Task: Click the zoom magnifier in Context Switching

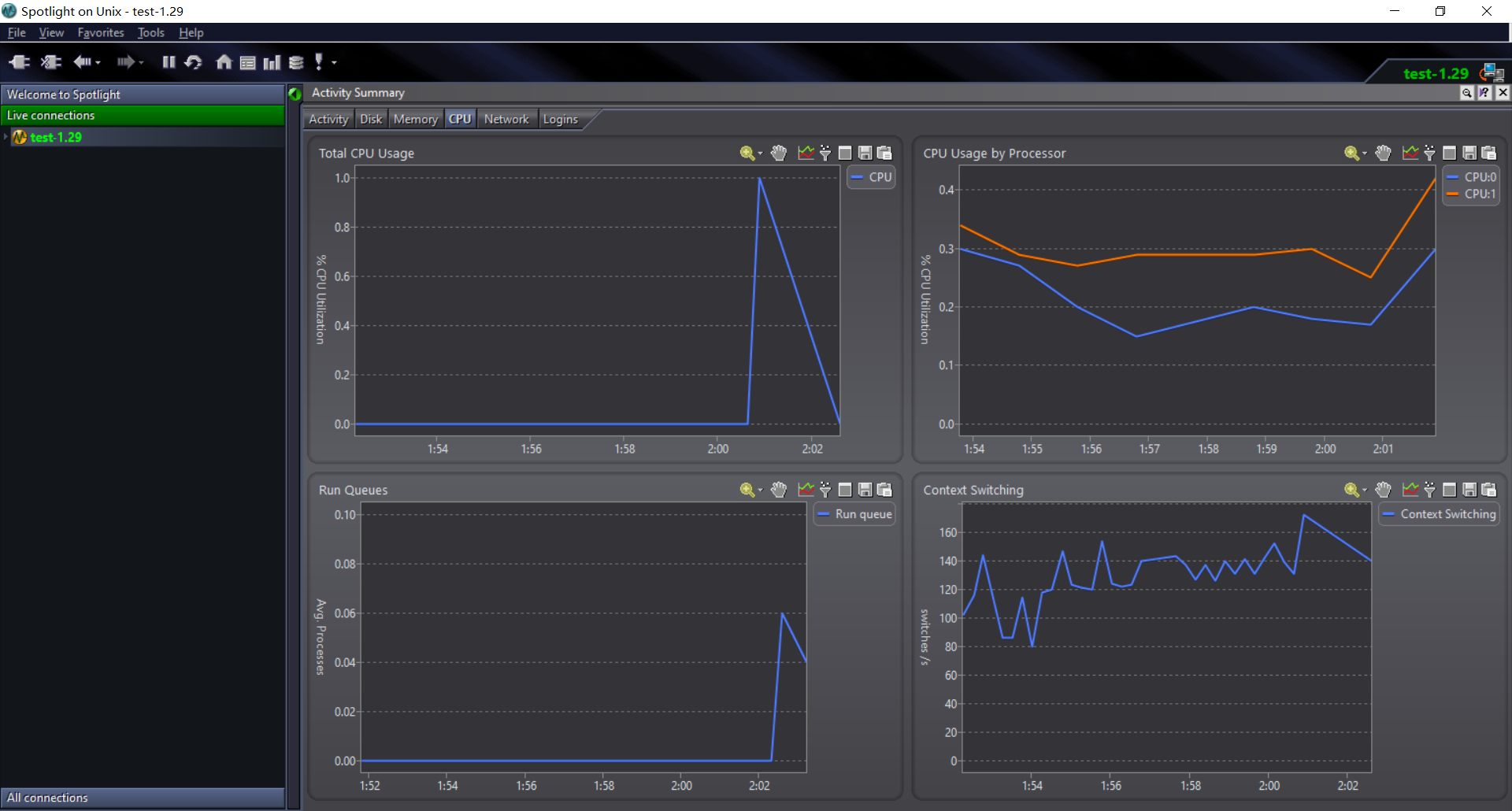Action: click(x=1351, y=491)
